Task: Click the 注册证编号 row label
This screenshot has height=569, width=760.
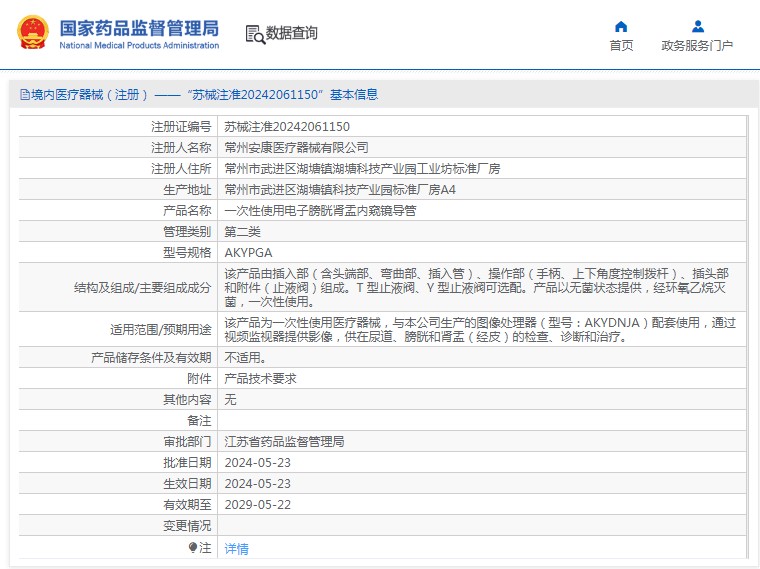Action: click(181, 127)
